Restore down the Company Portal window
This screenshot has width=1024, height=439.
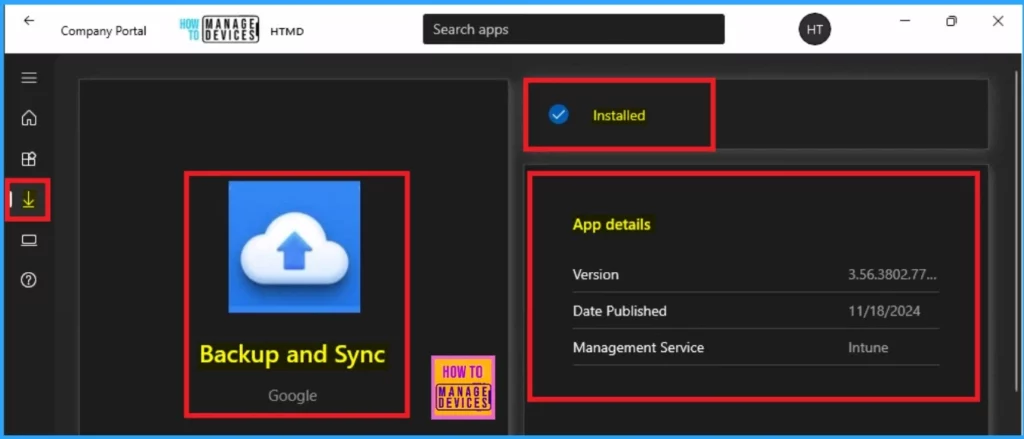952,21
